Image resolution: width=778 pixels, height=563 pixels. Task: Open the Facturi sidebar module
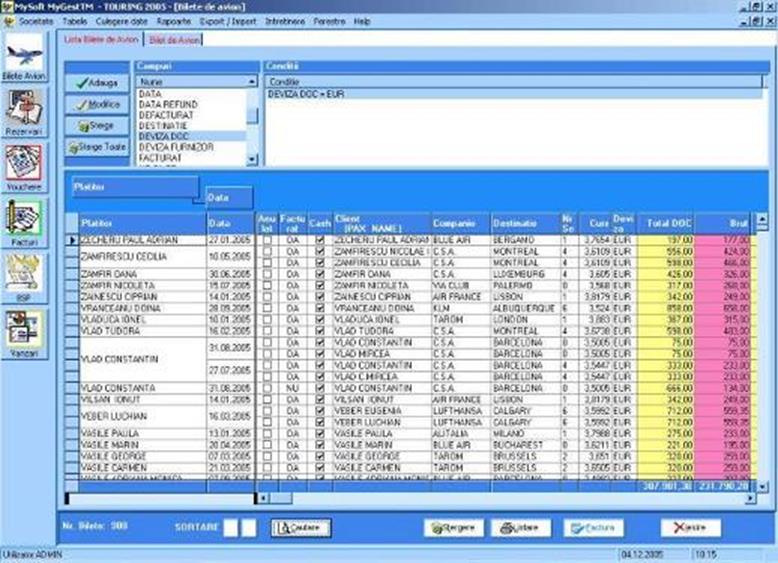24,223
